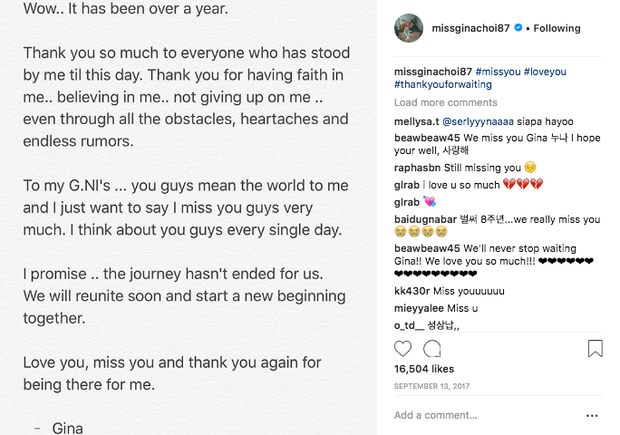The height and width of the screenshot is (435, 620).
Task: Click the Following button
Action: (x=556, y=29)
